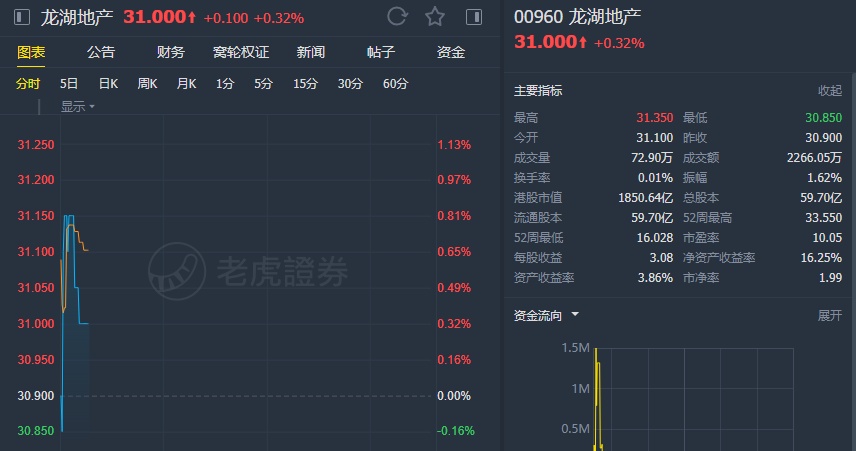
Task: Add stock to favorites with star icon
Action: tap(435, 16)
